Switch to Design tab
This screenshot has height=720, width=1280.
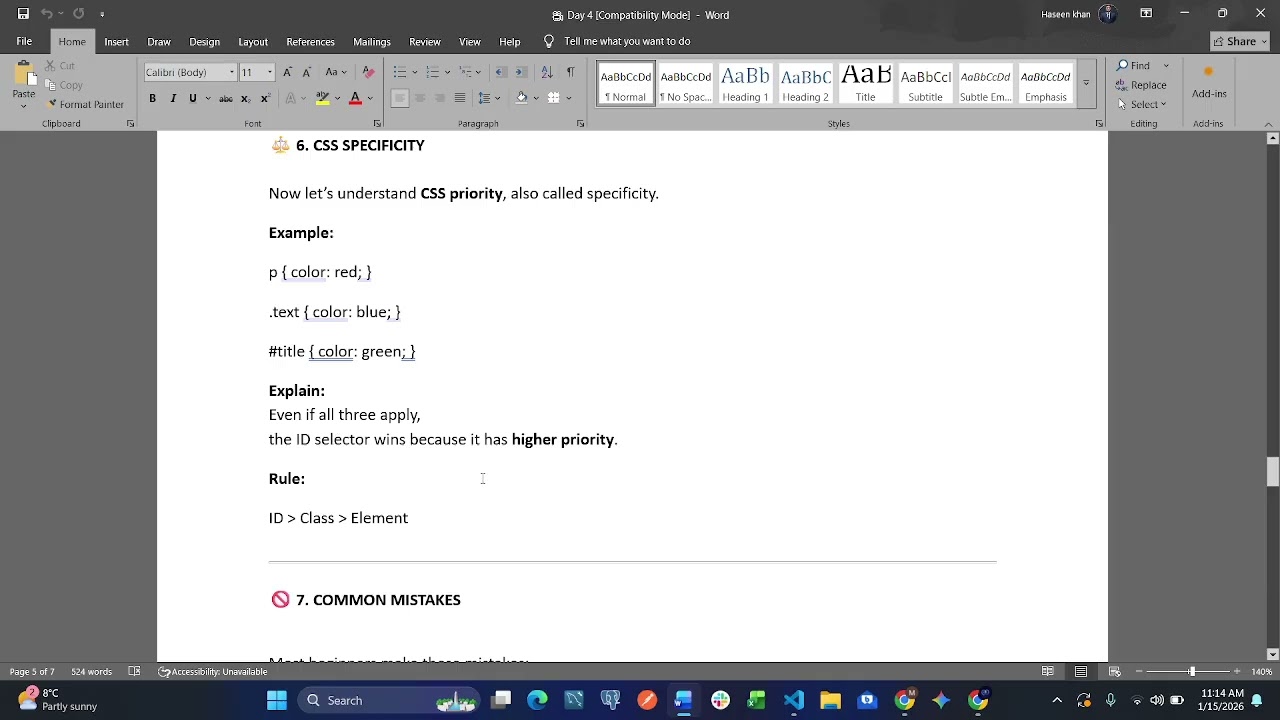tap(204, 41)
